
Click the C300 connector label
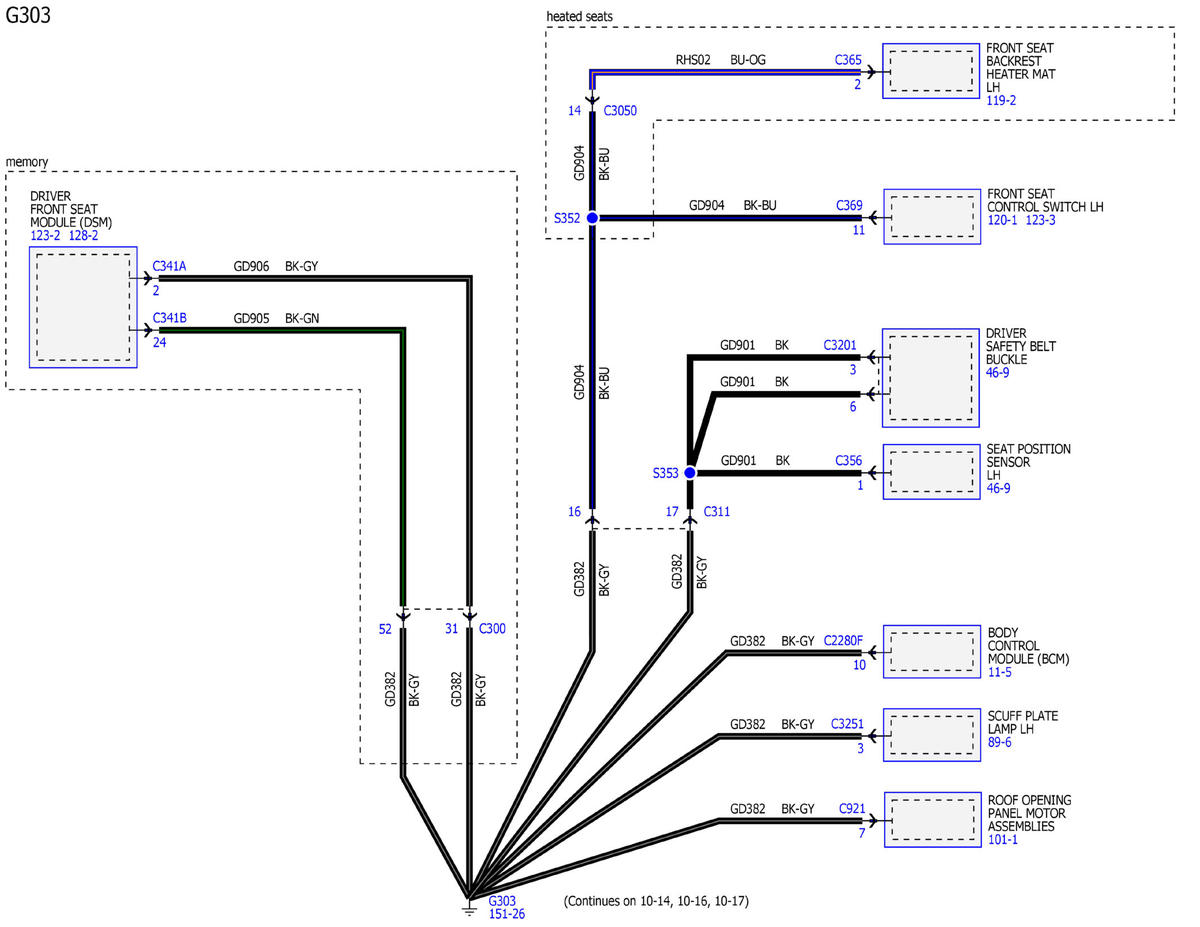click(x=492, y=629)
